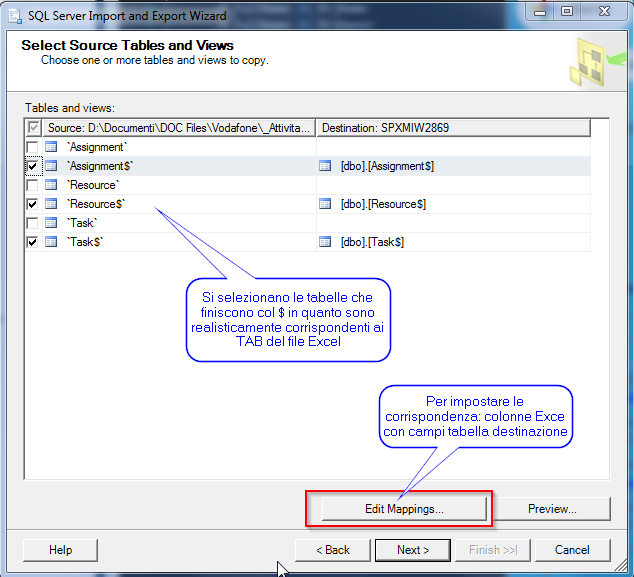
Task: Go back with the Back button
Action: click(332, 550)
